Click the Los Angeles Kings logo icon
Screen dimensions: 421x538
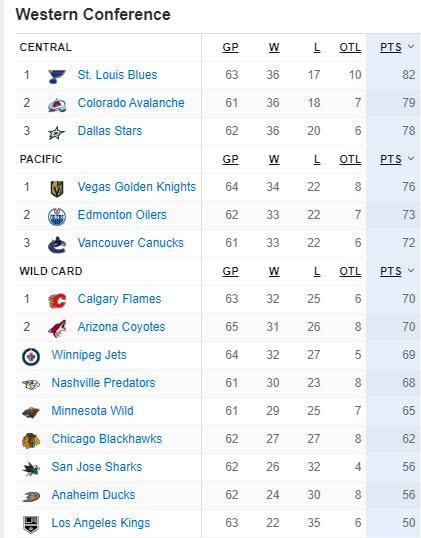[31, 524]
